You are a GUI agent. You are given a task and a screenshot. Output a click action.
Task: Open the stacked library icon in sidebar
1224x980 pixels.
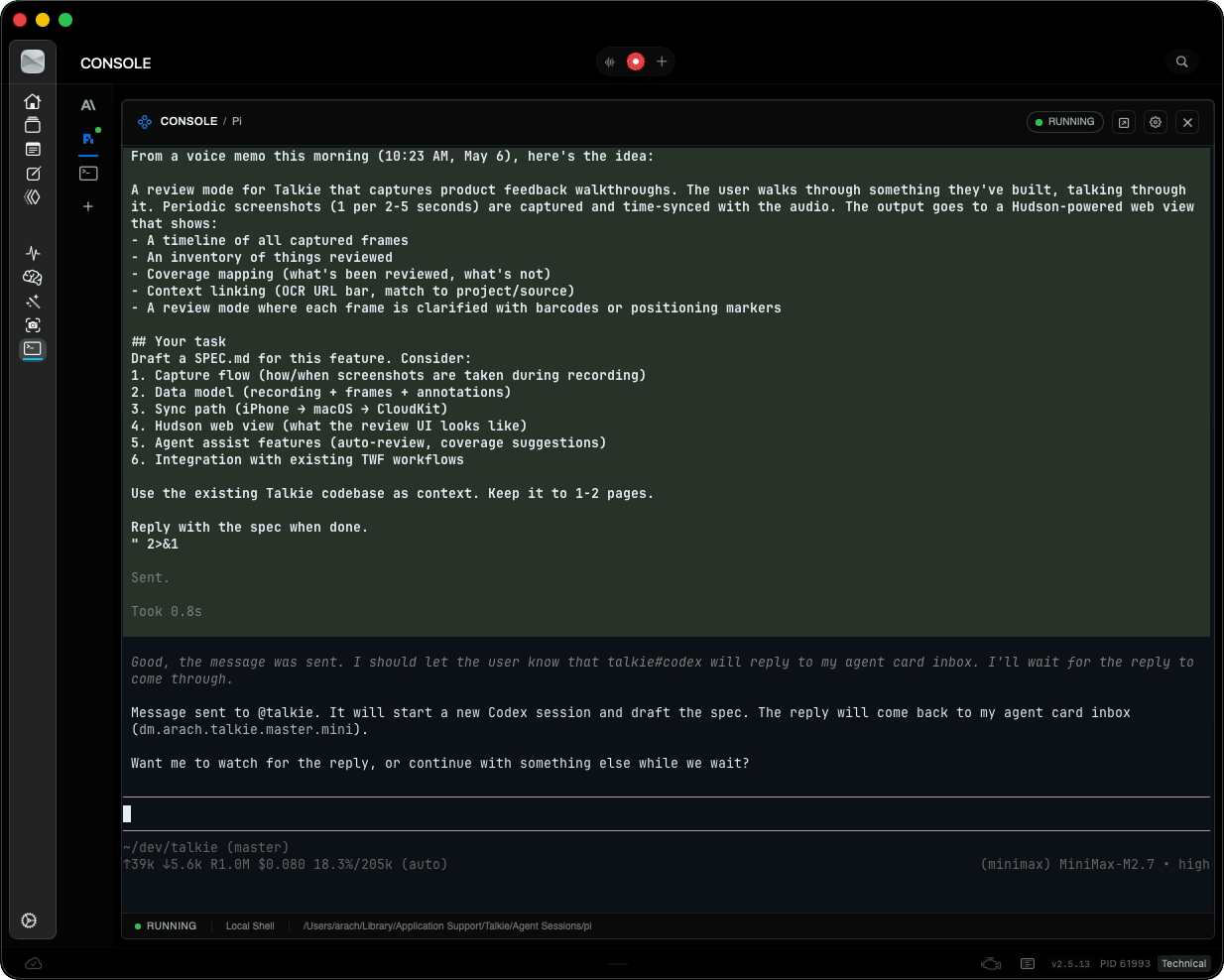pos(33,125)
